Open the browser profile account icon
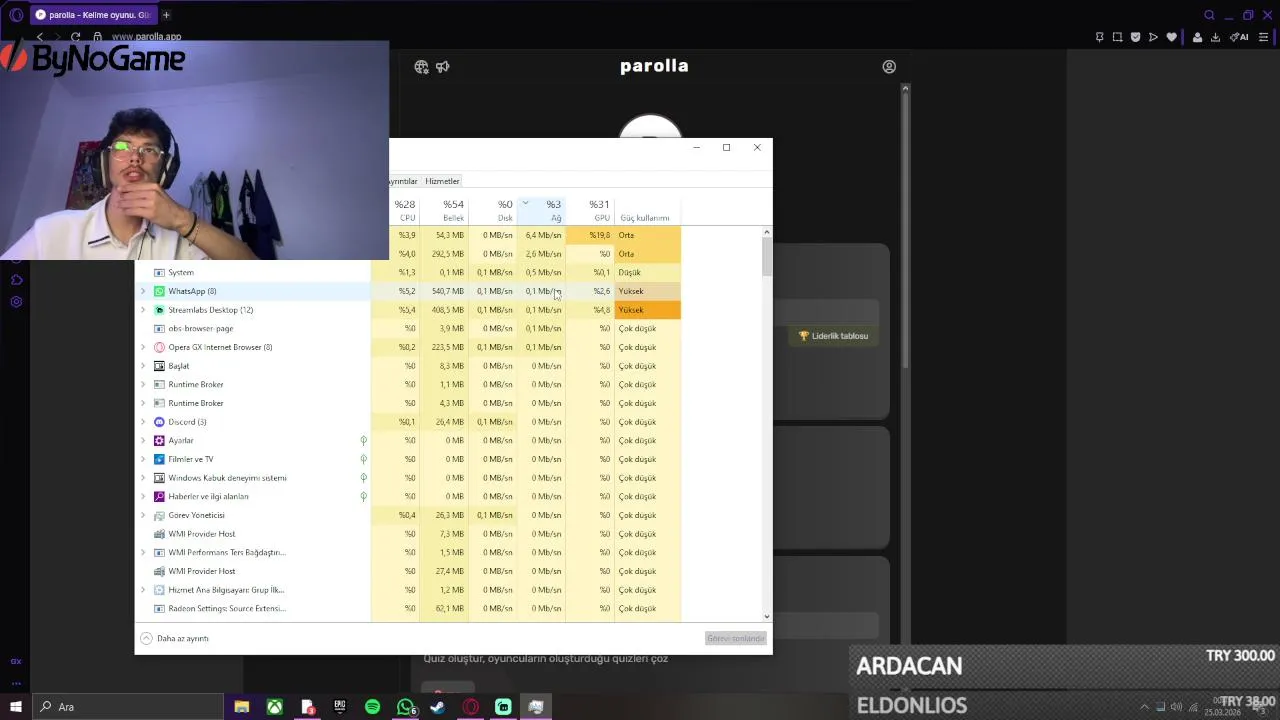The image size is (1280, 720). tap(1197, 37)
